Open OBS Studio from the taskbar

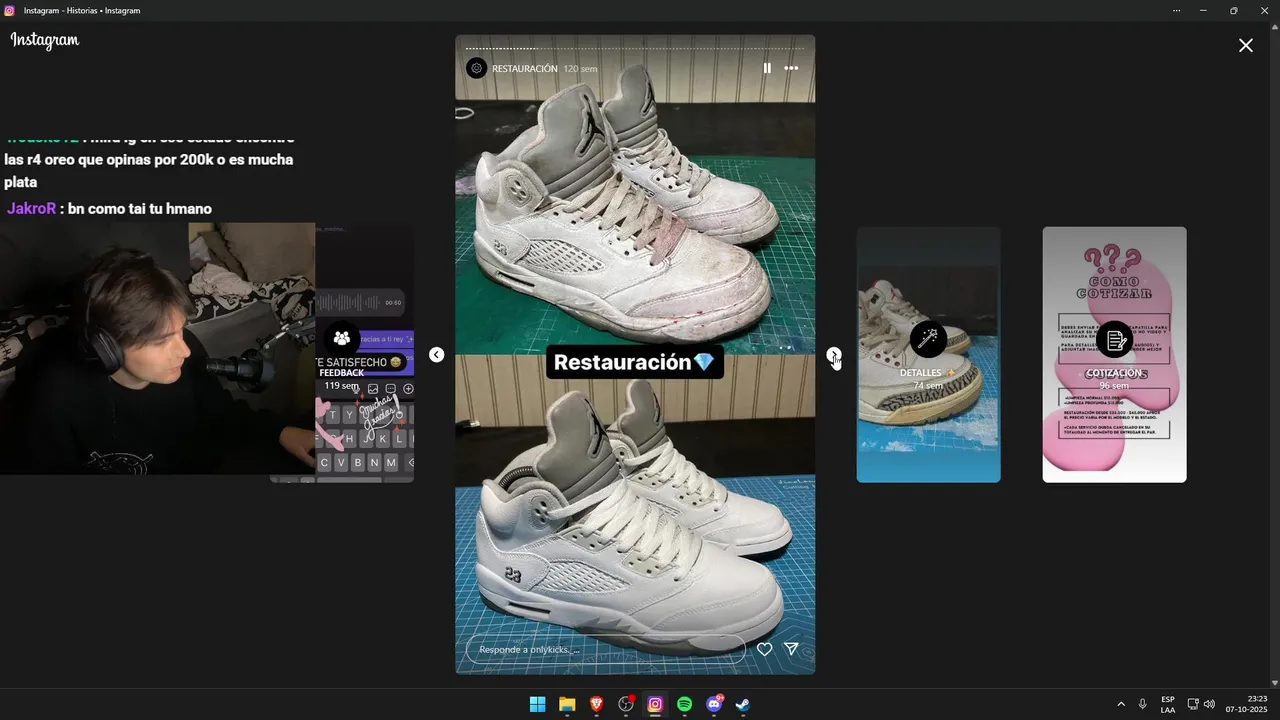(x=626, y=704)
